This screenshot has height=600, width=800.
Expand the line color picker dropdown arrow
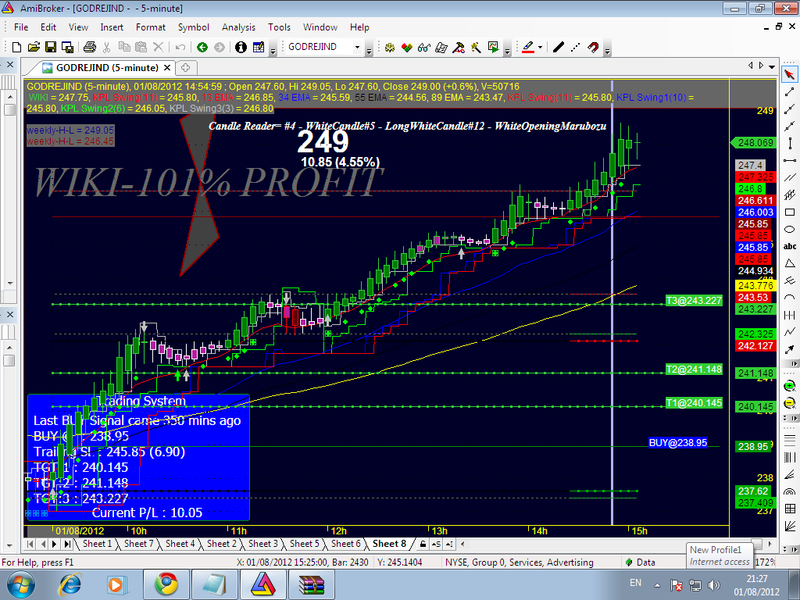click(x=540, y=47)
